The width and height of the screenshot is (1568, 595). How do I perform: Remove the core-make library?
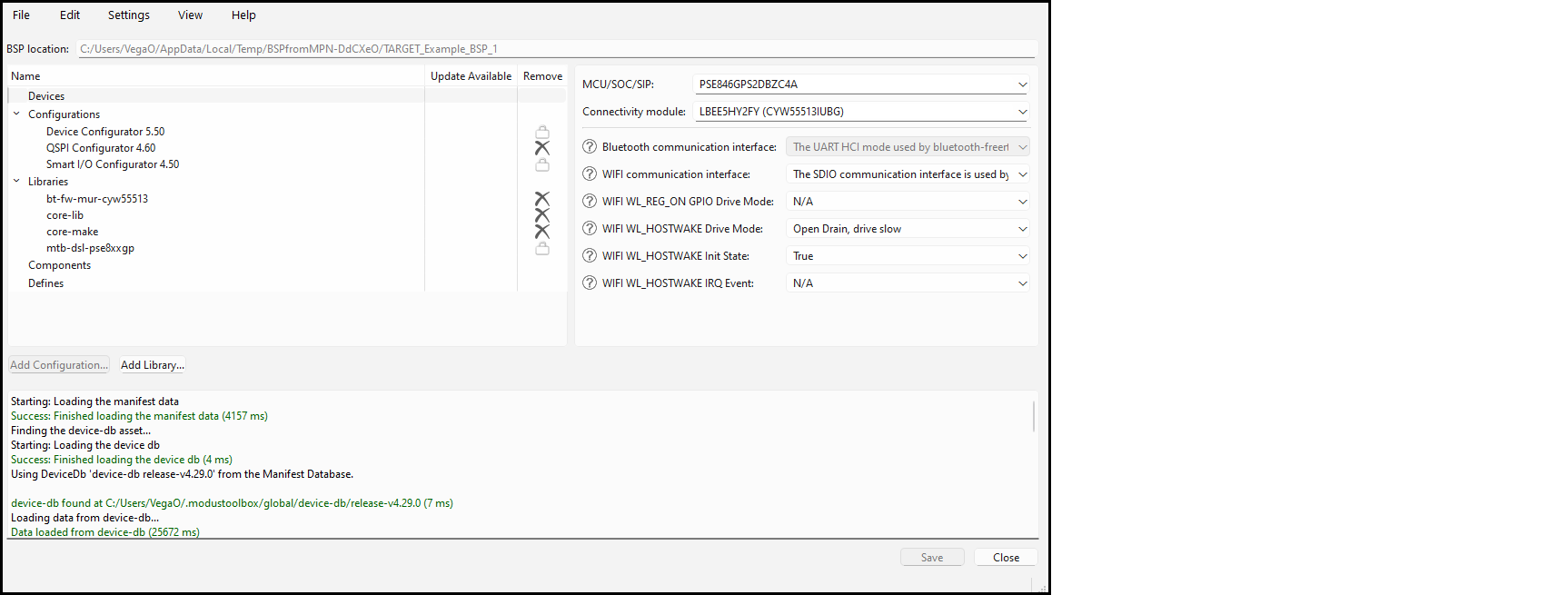(542, 232)
